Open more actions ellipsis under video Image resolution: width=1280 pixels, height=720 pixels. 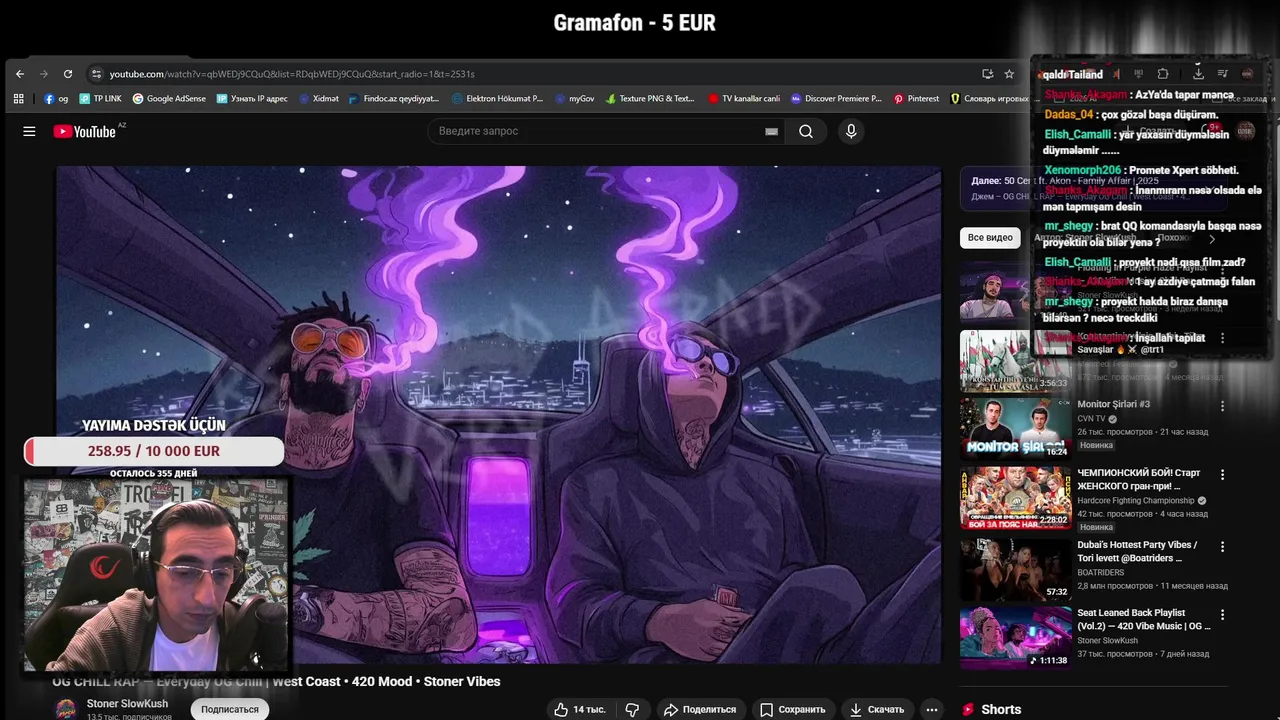click(x=932, y=709)
